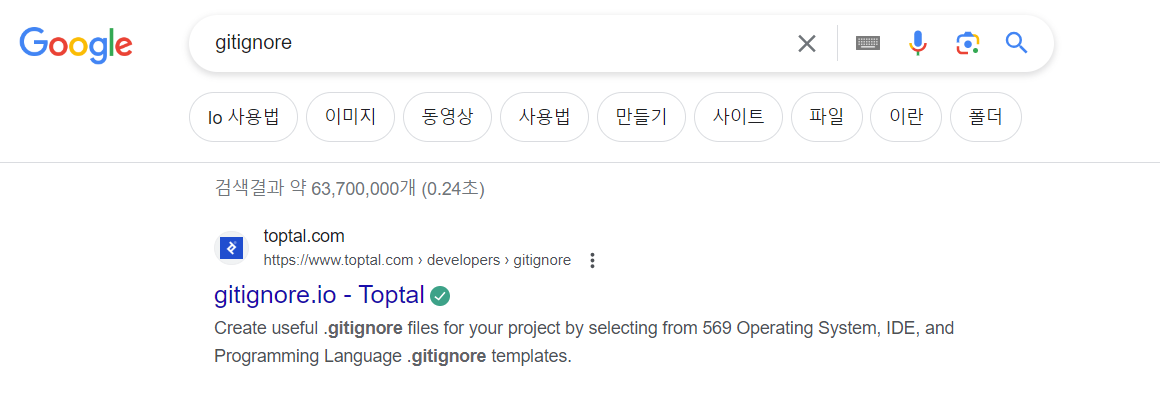Select the 'Io 사용법' filter chip
The image size is (1160, 408).
[x=243, y=117]
